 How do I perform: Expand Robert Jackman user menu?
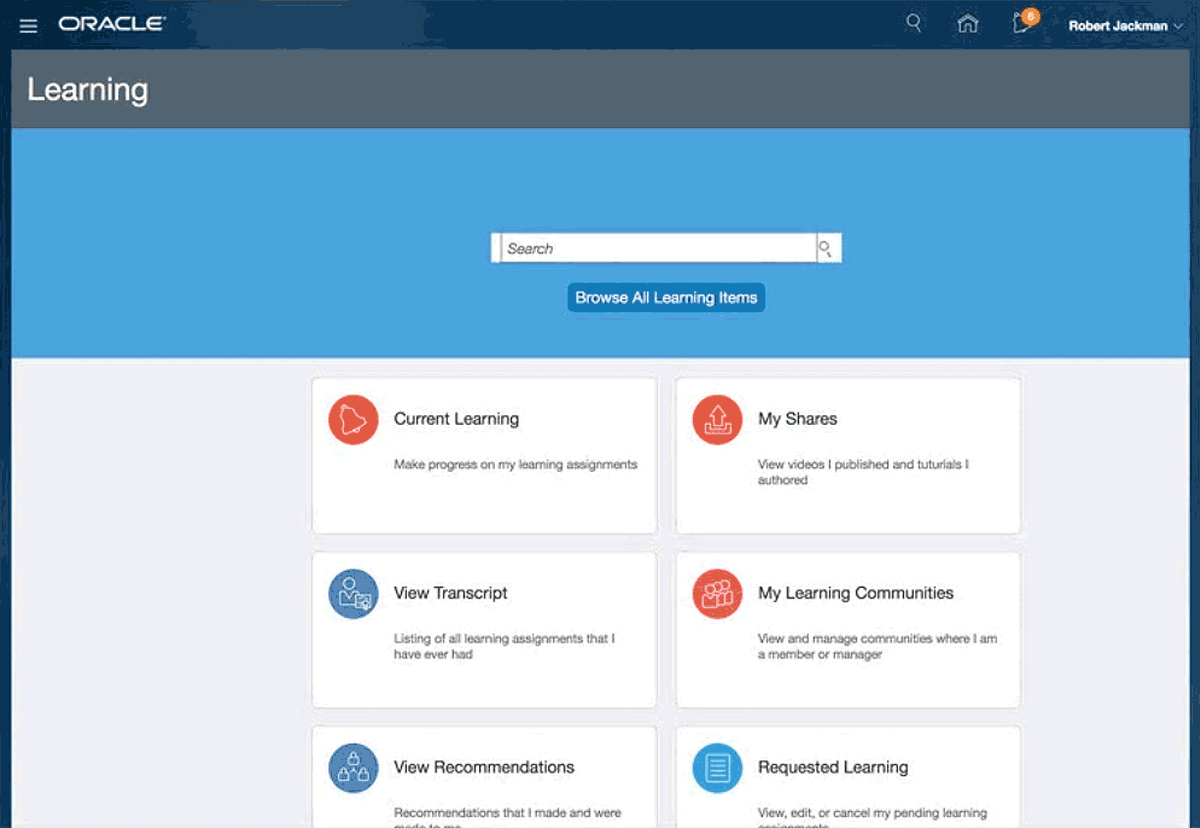pos(1125,26)
